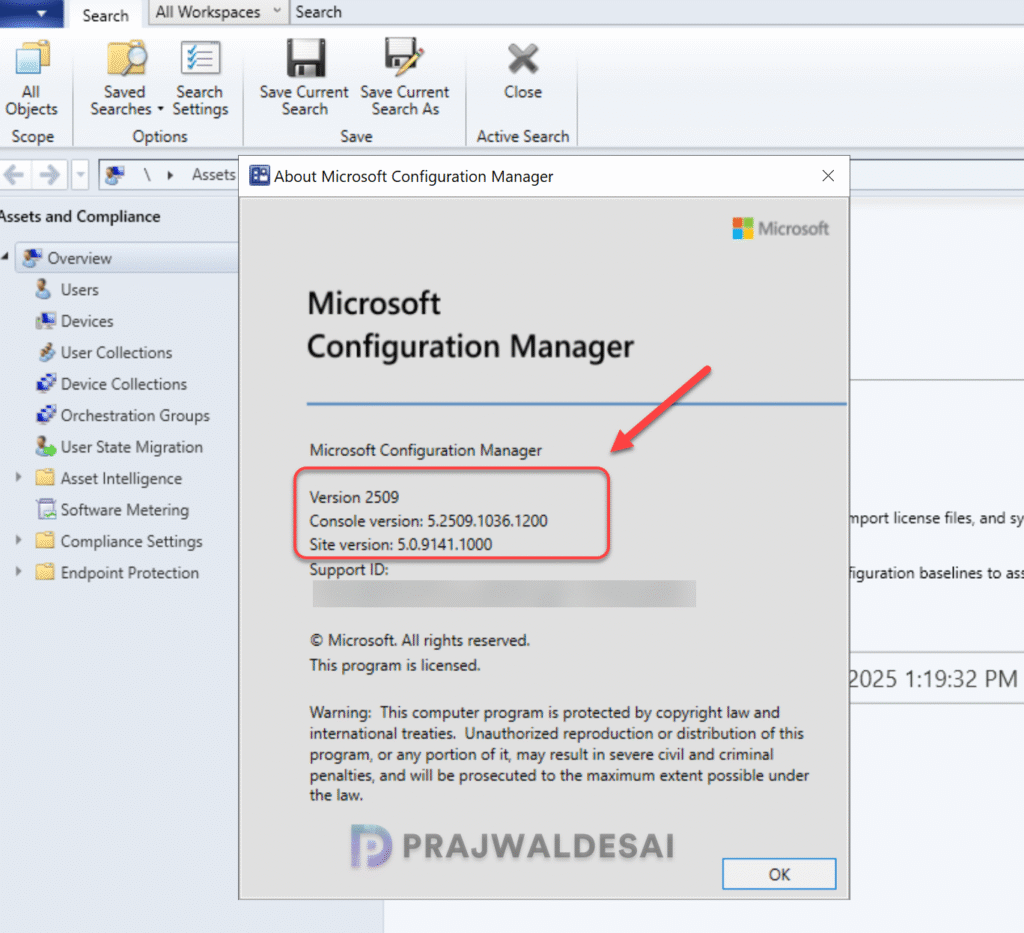Click the User Collections icon
1024x933 pixels.
coord(46,352)
